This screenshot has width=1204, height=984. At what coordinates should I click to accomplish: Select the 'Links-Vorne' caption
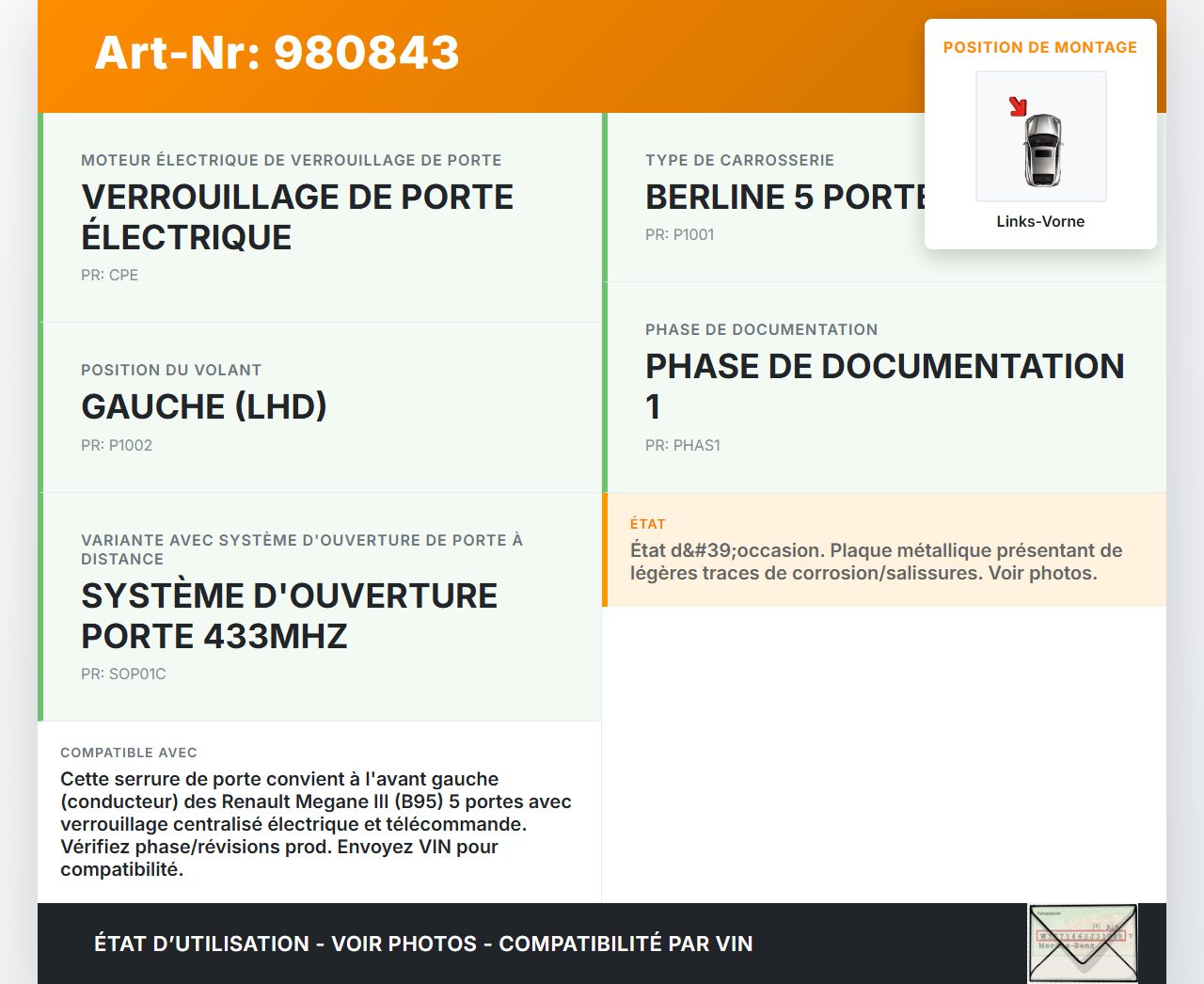click(x=1040, y=221)
